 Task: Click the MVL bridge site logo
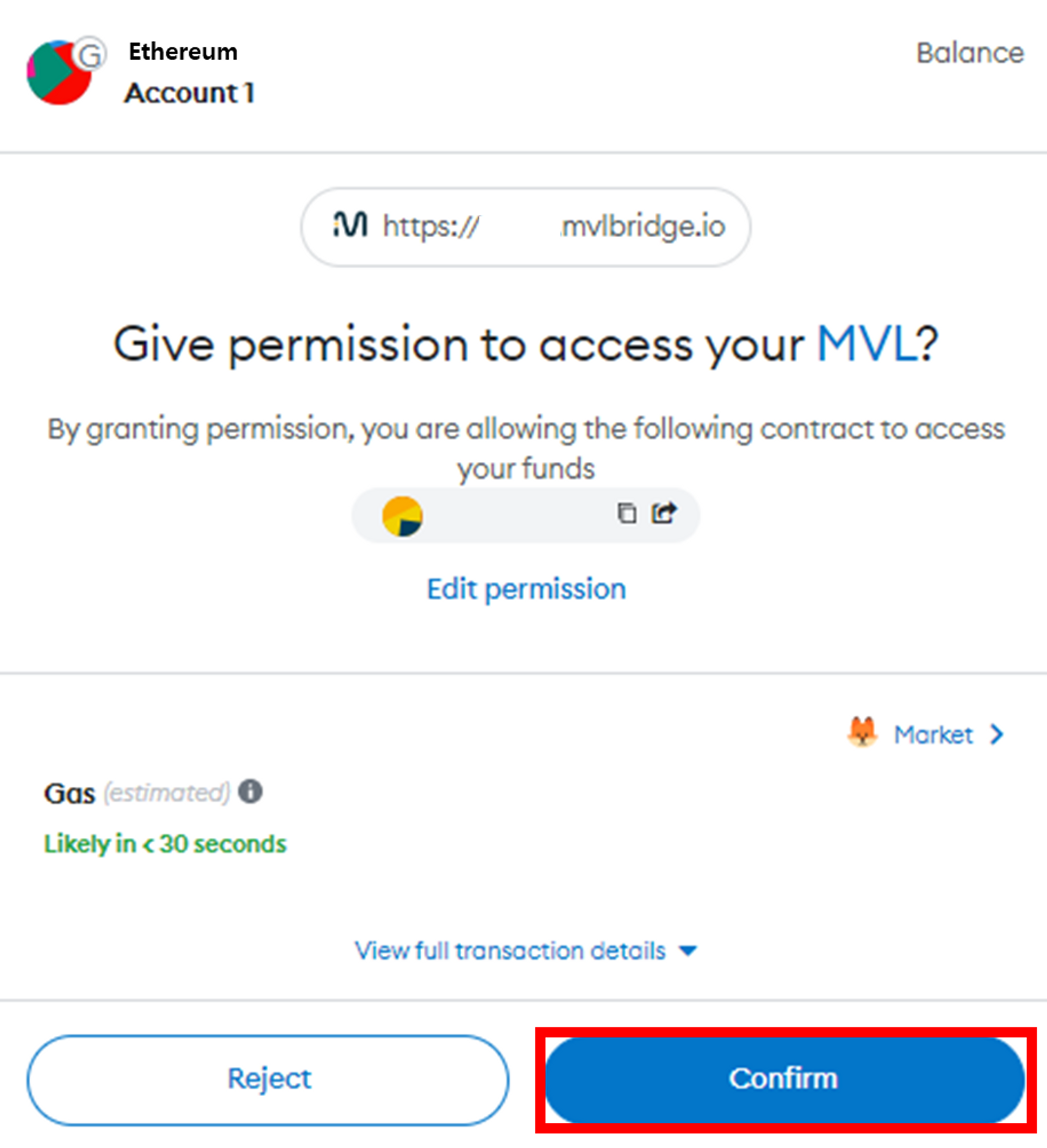350,225
